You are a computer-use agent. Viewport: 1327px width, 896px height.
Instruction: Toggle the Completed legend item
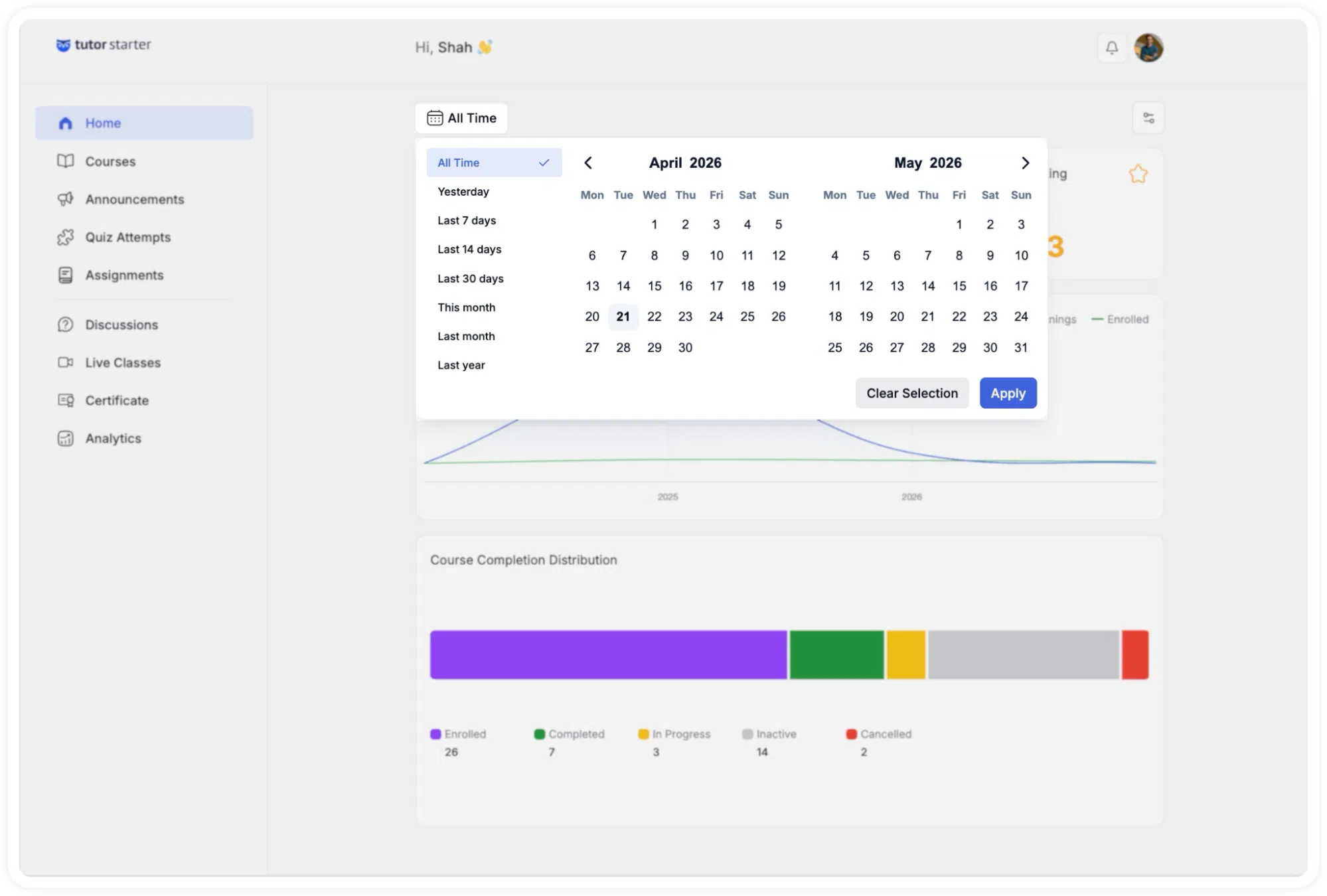(569, 734)
